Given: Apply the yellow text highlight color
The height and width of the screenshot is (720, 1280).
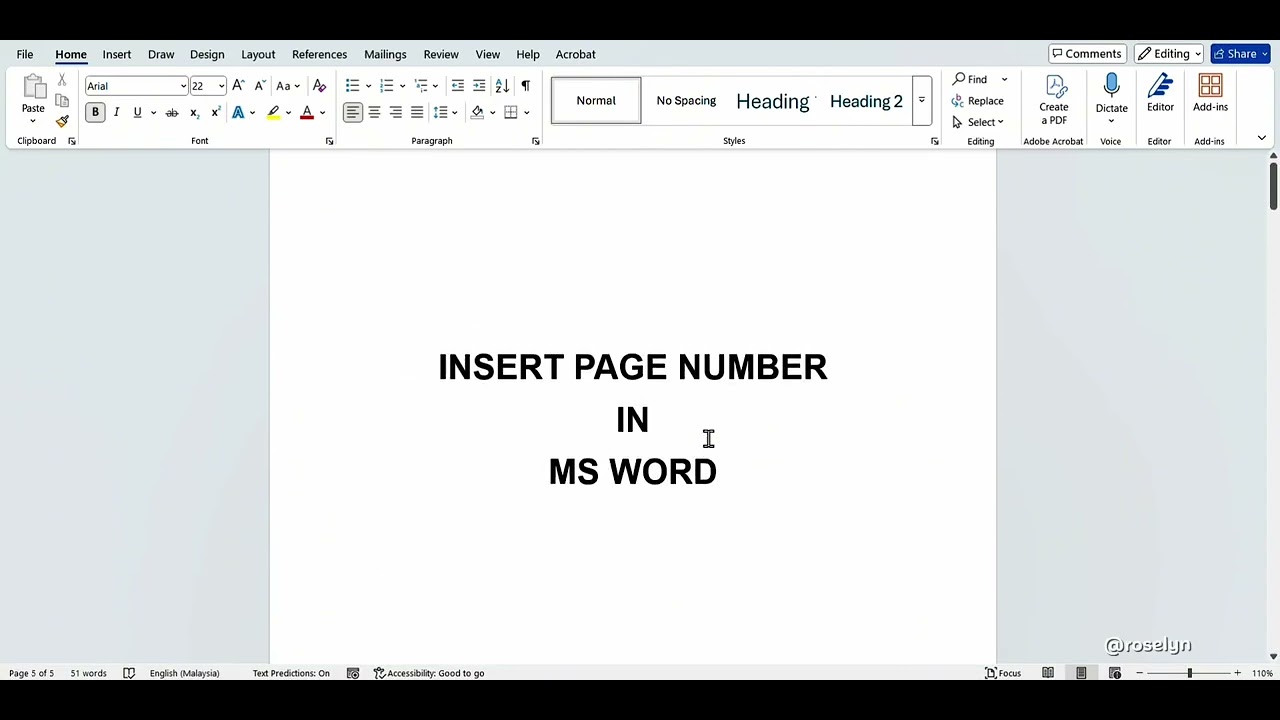Looking at the screenshot, I should pos(273,113).
